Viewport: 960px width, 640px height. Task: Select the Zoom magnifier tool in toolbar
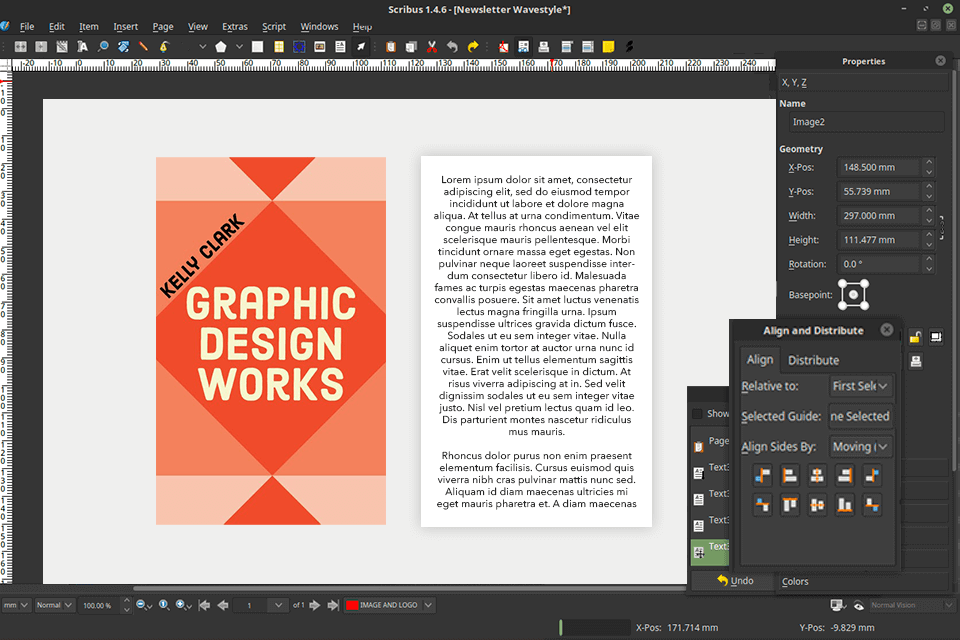[103, 46]
